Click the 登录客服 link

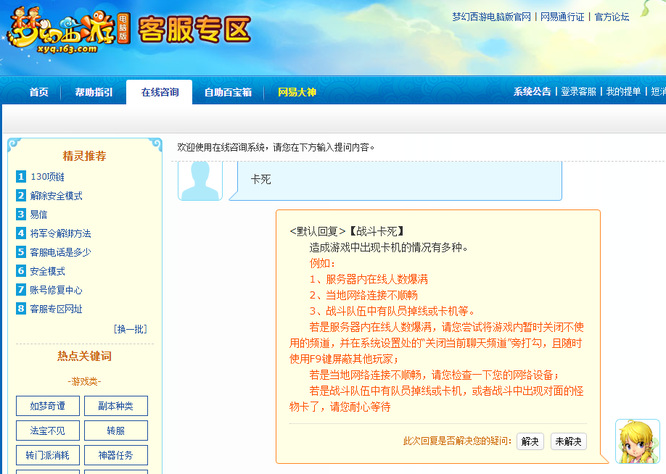pos(579,92)
